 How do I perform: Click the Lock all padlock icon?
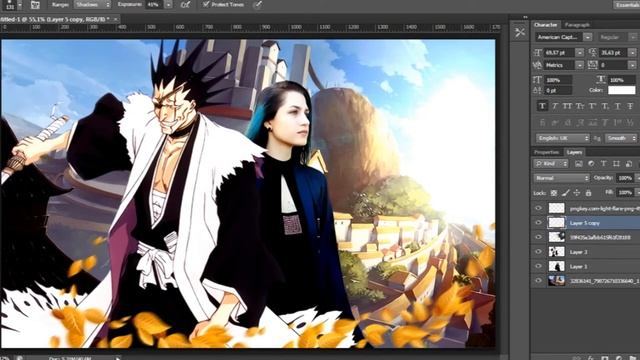coord(588,193)
